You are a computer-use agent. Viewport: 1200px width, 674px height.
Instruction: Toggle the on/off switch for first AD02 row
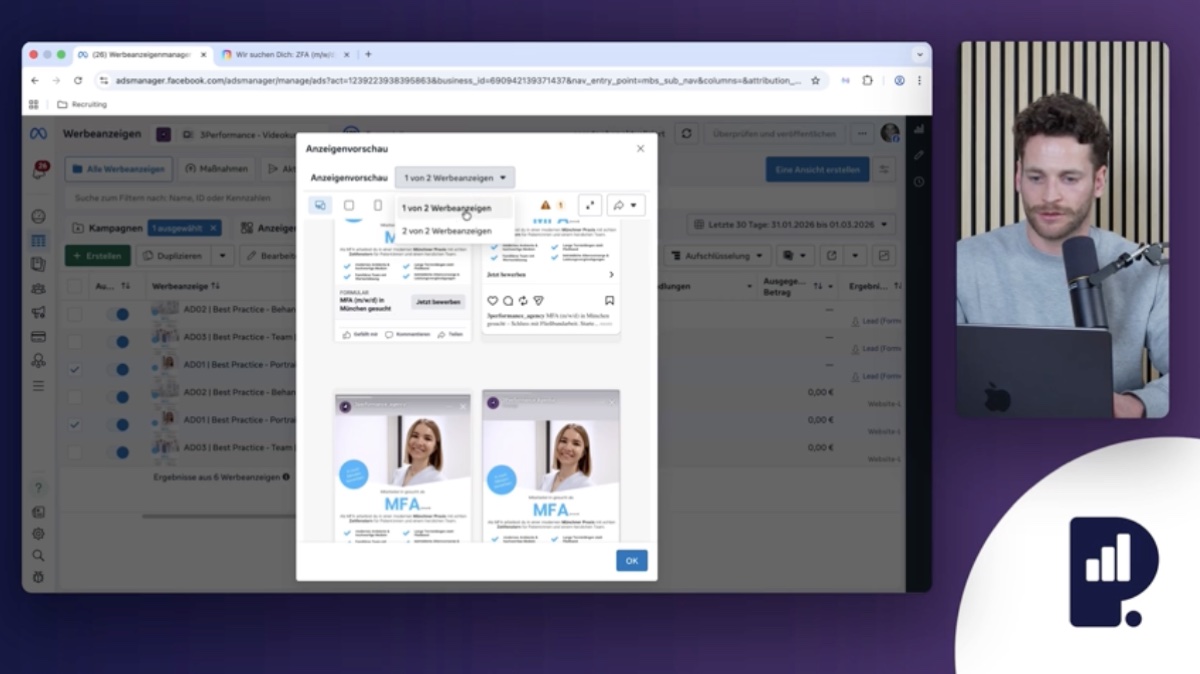pyautogui.click(x=117, y=313)
